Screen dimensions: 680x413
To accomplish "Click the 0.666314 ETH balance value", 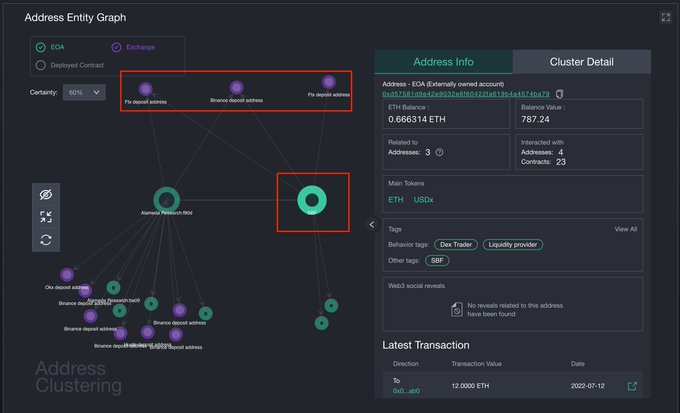I will pyautogui.click(x=417, y=119).
